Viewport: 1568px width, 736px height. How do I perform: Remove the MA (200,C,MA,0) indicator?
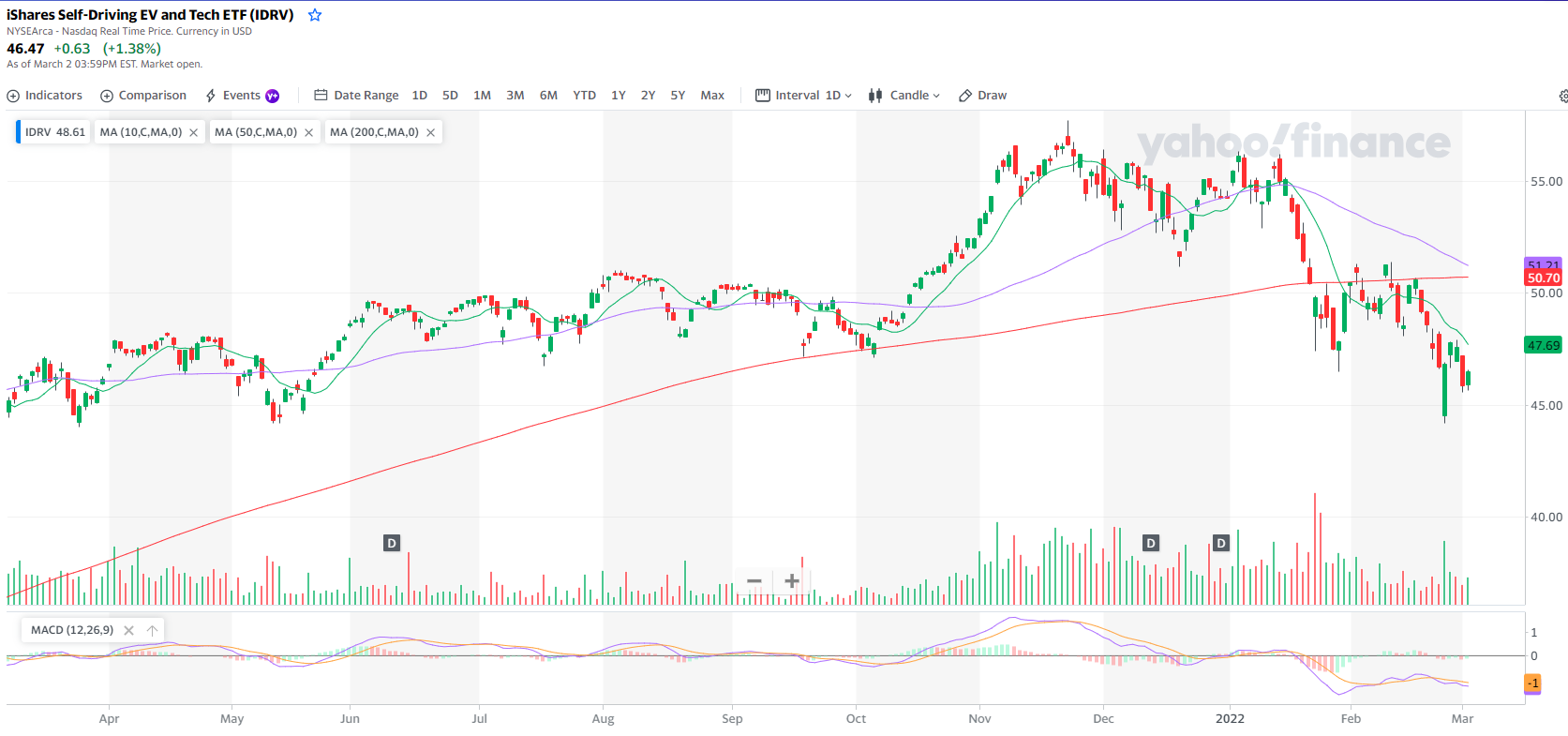430,132
